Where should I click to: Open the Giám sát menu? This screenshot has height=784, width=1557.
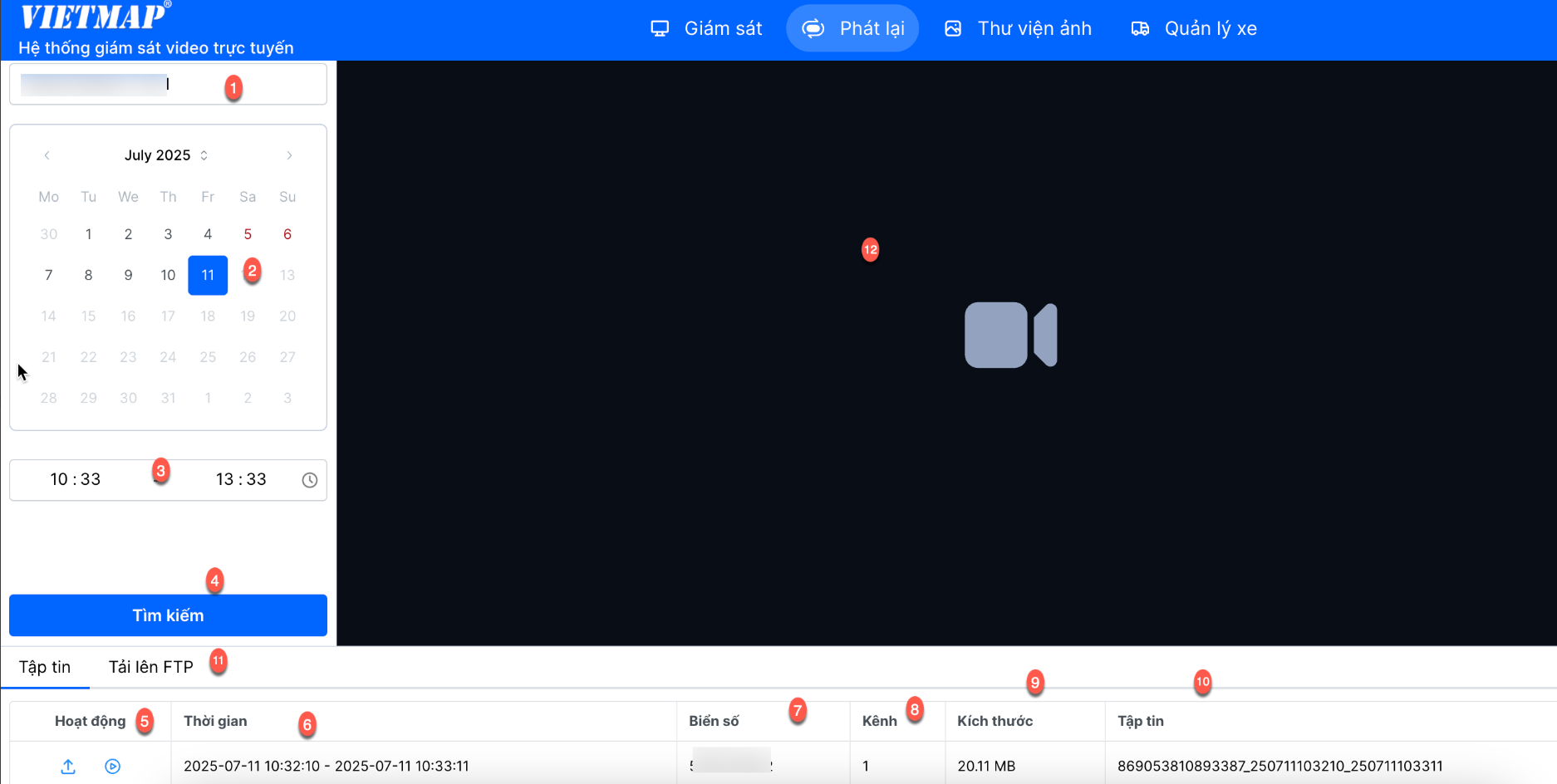click(x=706, y=28)
